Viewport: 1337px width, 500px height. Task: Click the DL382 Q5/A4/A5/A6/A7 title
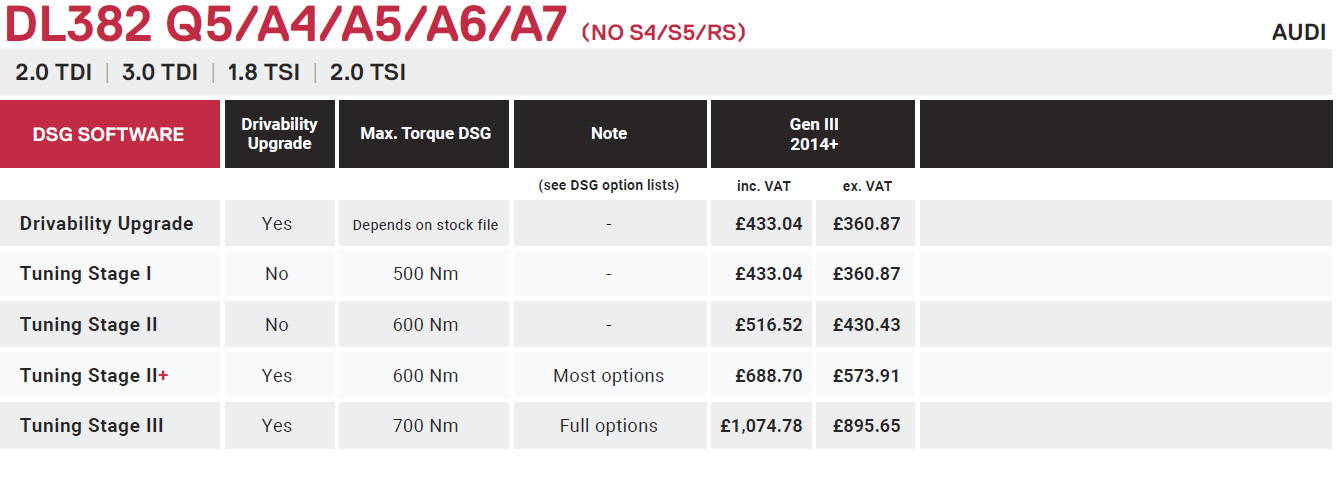point(286,25)
